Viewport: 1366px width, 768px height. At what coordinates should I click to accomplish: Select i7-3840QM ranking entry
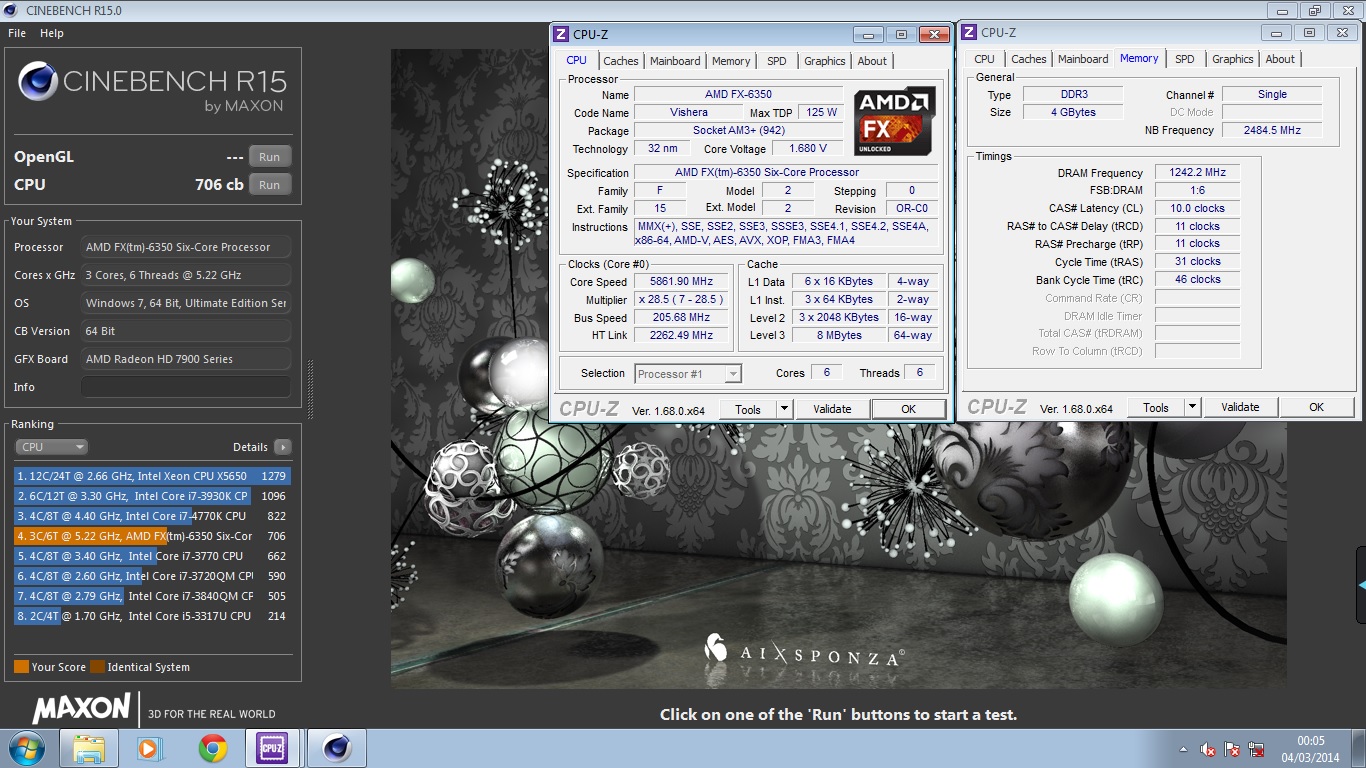point(152,596)
